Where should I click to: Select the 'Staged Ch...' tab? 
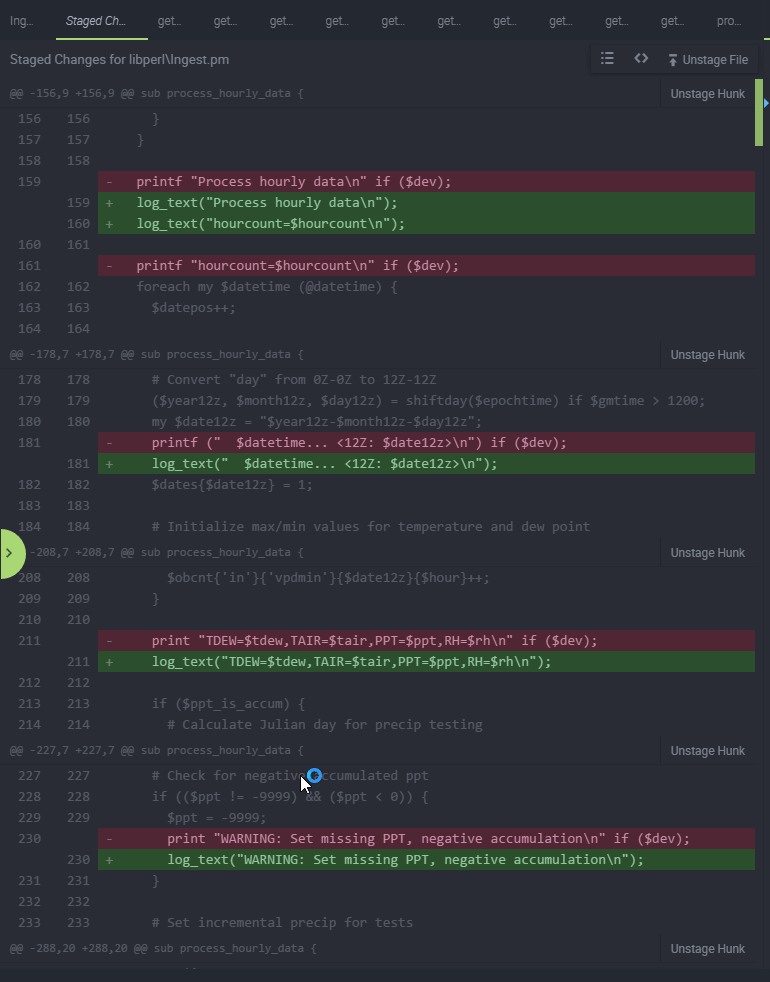96,21
